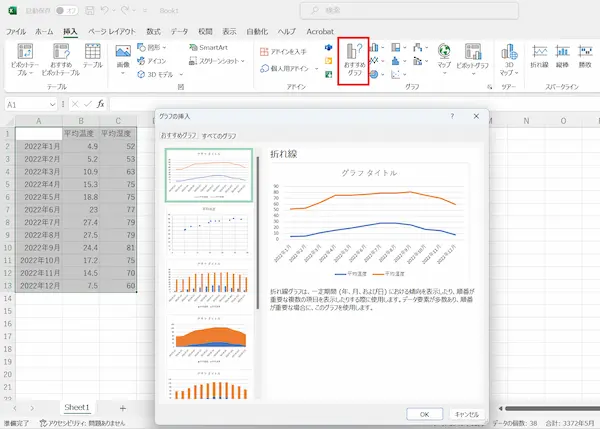
Task: Toggle the 自動保存 (AutoSave) switch
Action: 66,9
